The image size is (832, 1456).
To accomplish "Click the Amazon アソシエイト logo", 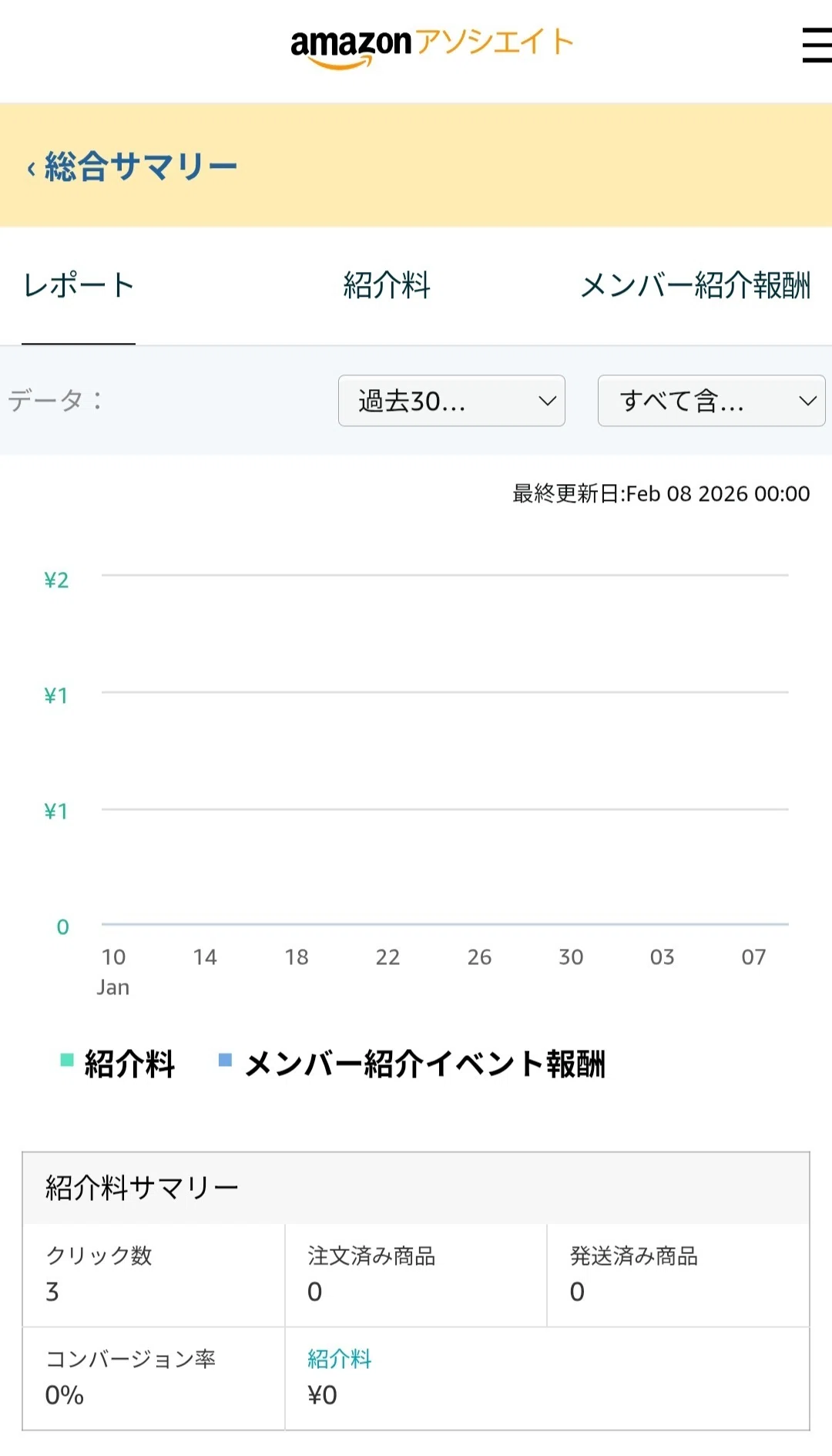I will pyautogui.click(x=432, y=47).
